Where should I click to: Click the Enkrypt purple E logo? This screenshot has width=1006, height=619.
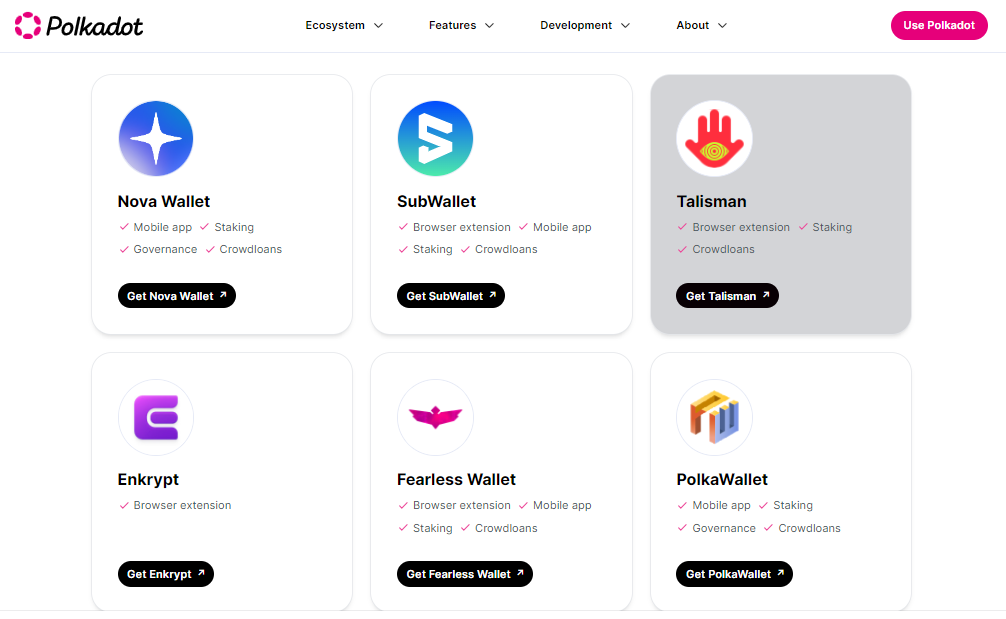156,418
